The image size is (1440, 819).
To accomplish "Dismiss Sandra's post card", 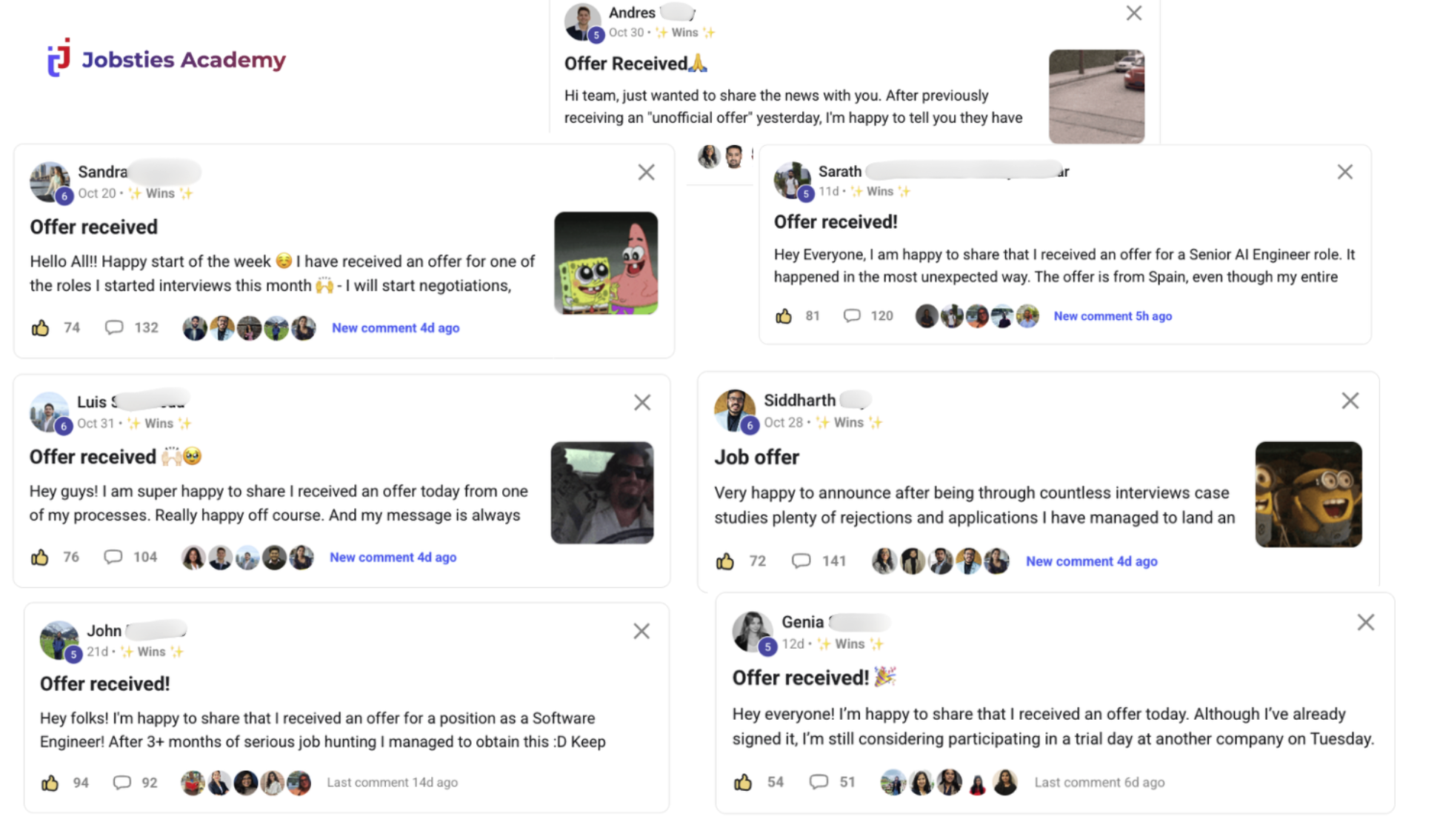I will pyautogui.click(x=646, y=172).
